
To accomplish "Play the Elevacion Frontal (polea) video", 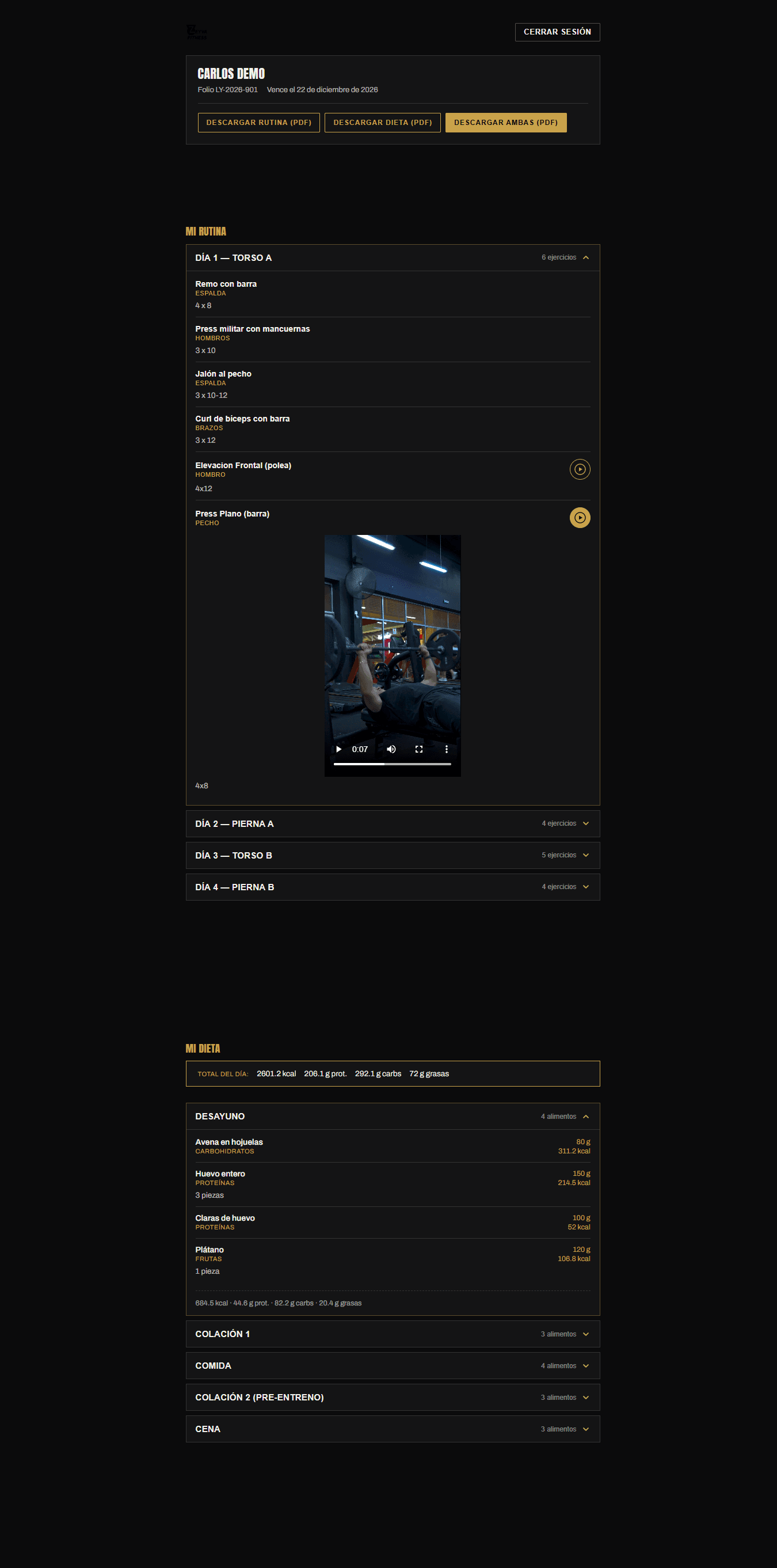I will 580,469.
